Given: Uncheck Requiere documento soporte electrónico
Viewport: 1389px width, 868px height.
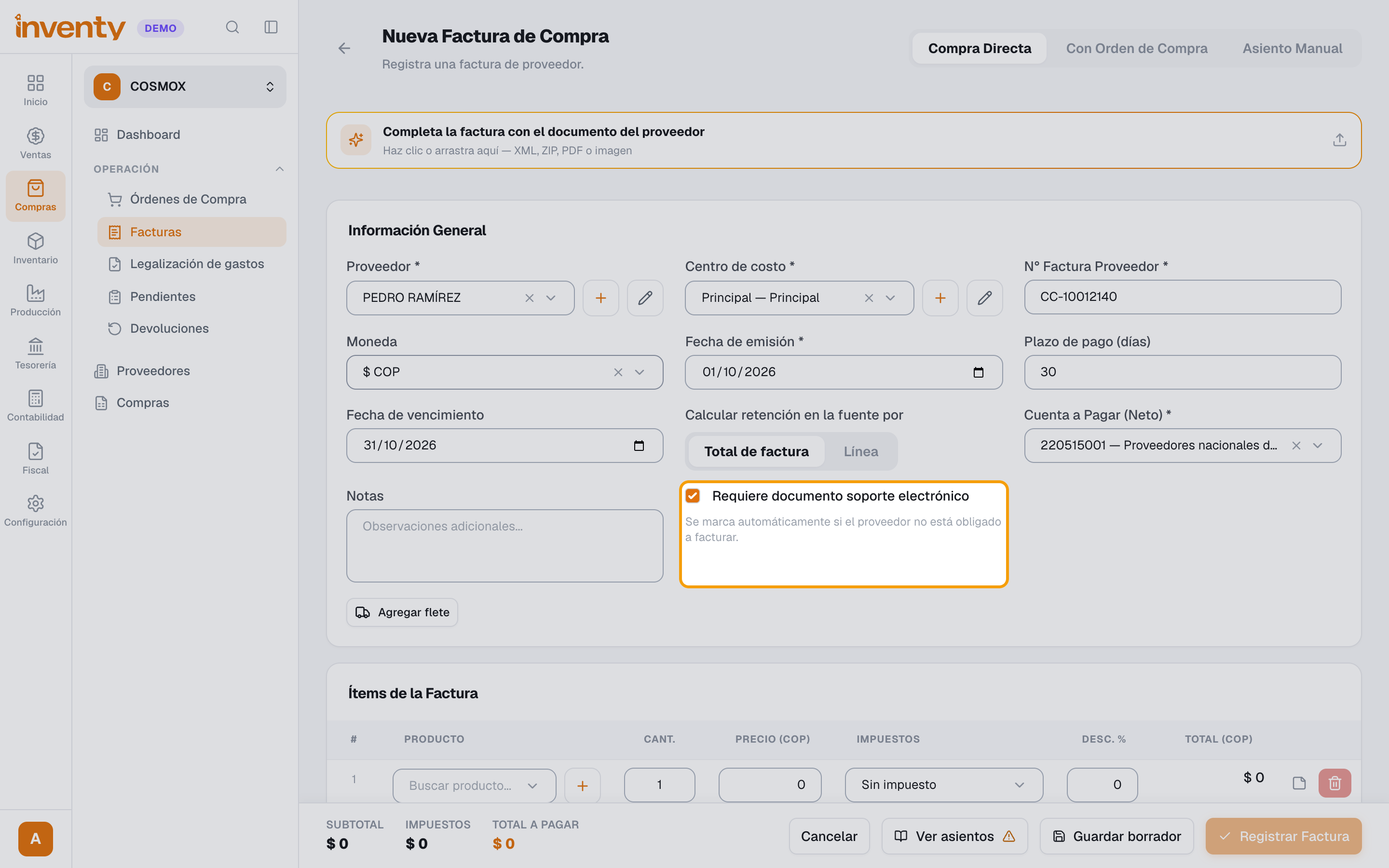Looking at the screenshot, I should pos(693,496).
